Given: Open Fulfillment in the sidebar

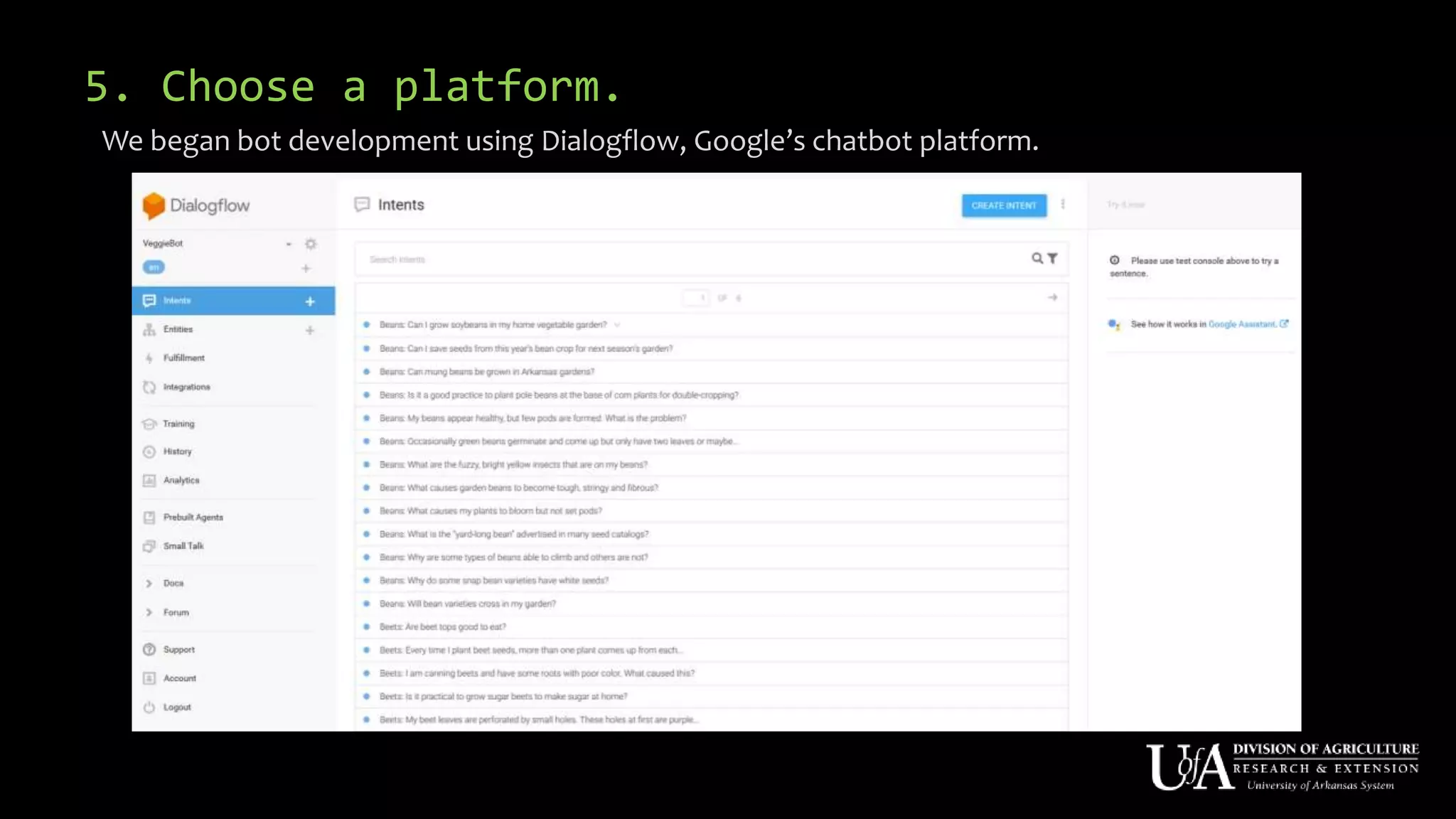Looking at the screenshot, I should click(183, 358).
